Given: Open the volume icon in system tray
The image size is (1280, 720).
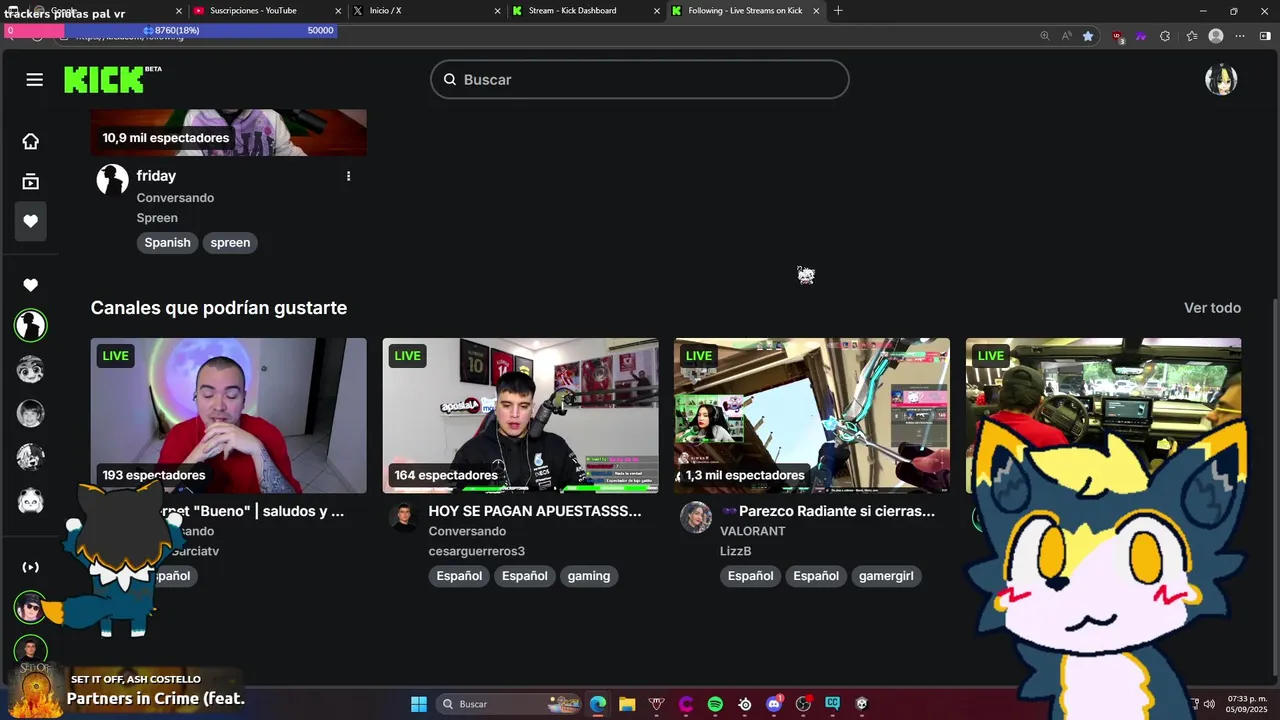Looking at the screenshot, I should pyautogui.click(x=1209, y=704).
